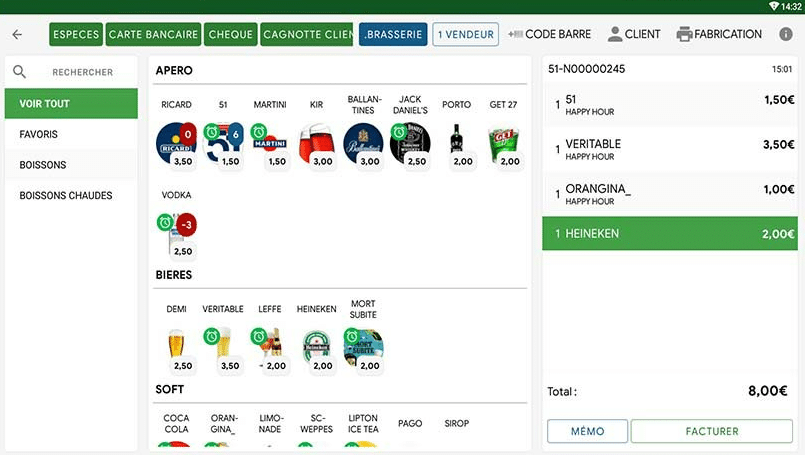Add a Leffe beer
This screenshot has width=805, height=455.
pyautogui.click(x=270, y=349)
